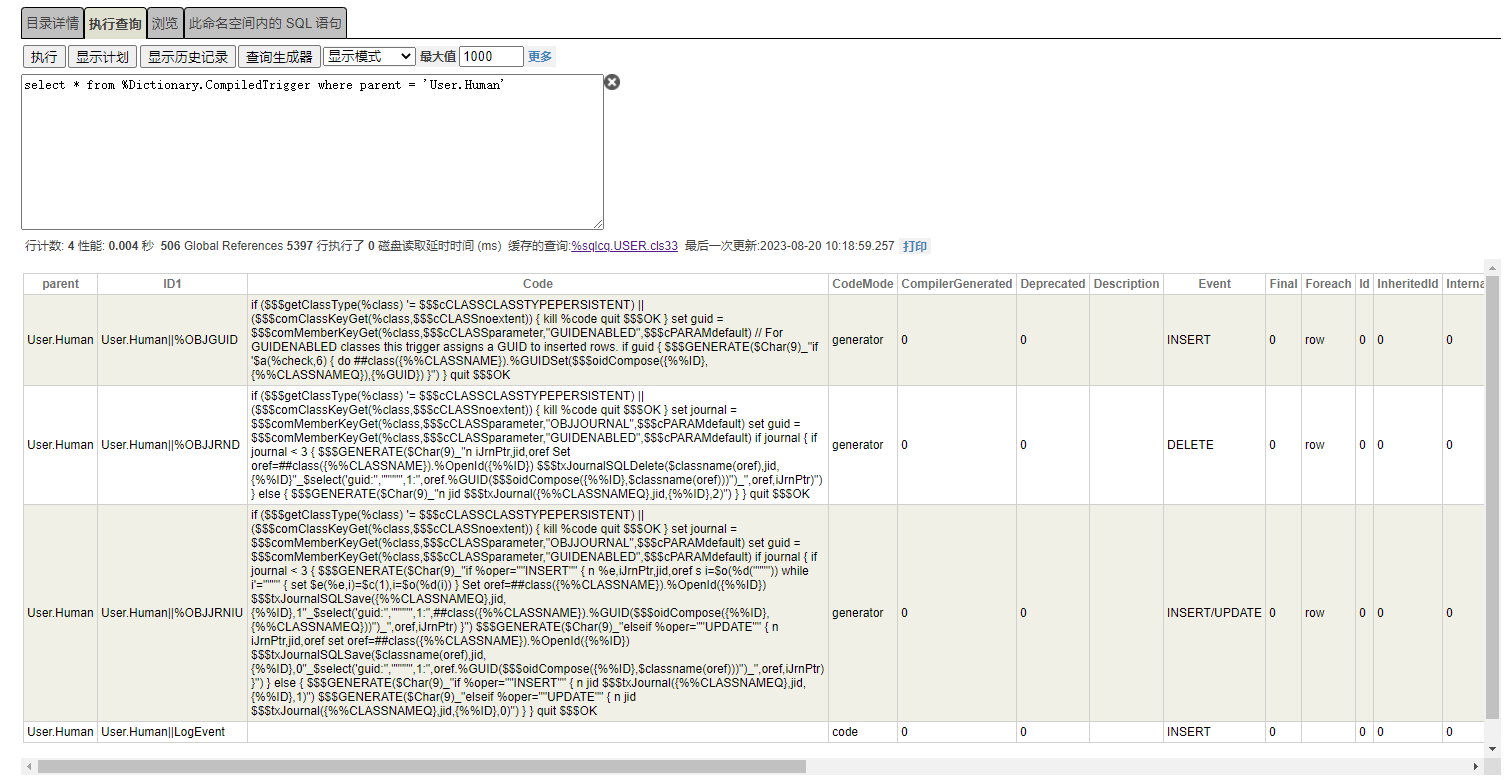Open the 目录详情 tab
This screenshot has height=780, width=1504.
[x=52, y=23]
